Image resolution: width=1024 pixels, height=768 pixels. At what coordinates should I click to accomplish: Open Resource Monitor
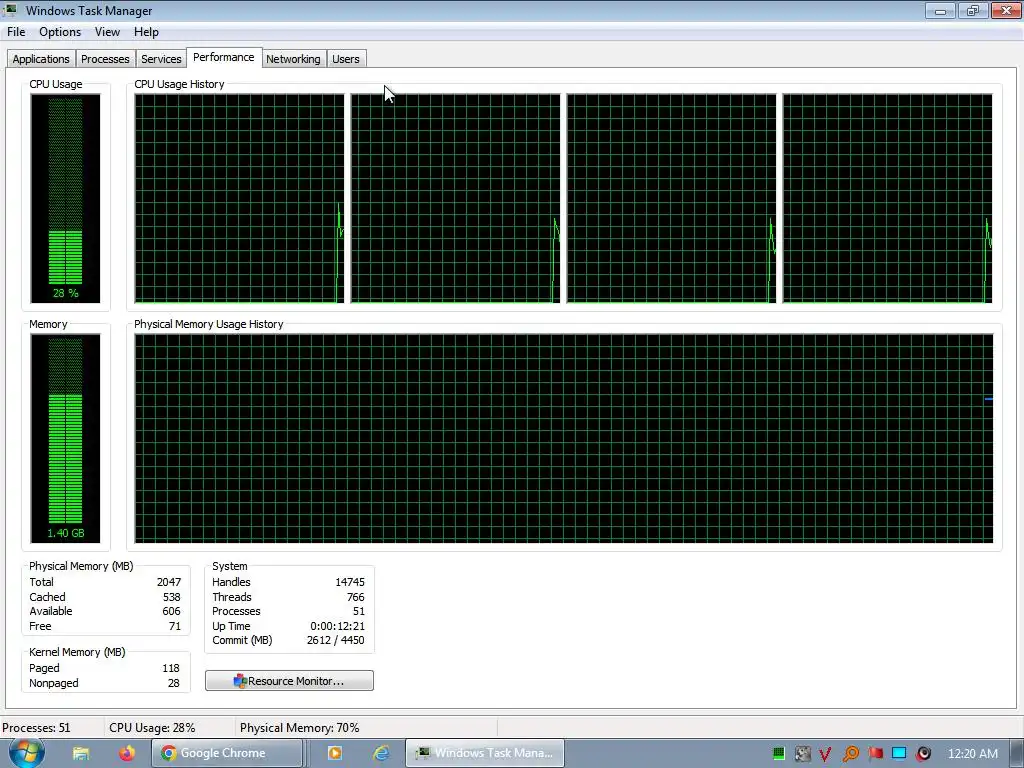click(x=289, y=680)
